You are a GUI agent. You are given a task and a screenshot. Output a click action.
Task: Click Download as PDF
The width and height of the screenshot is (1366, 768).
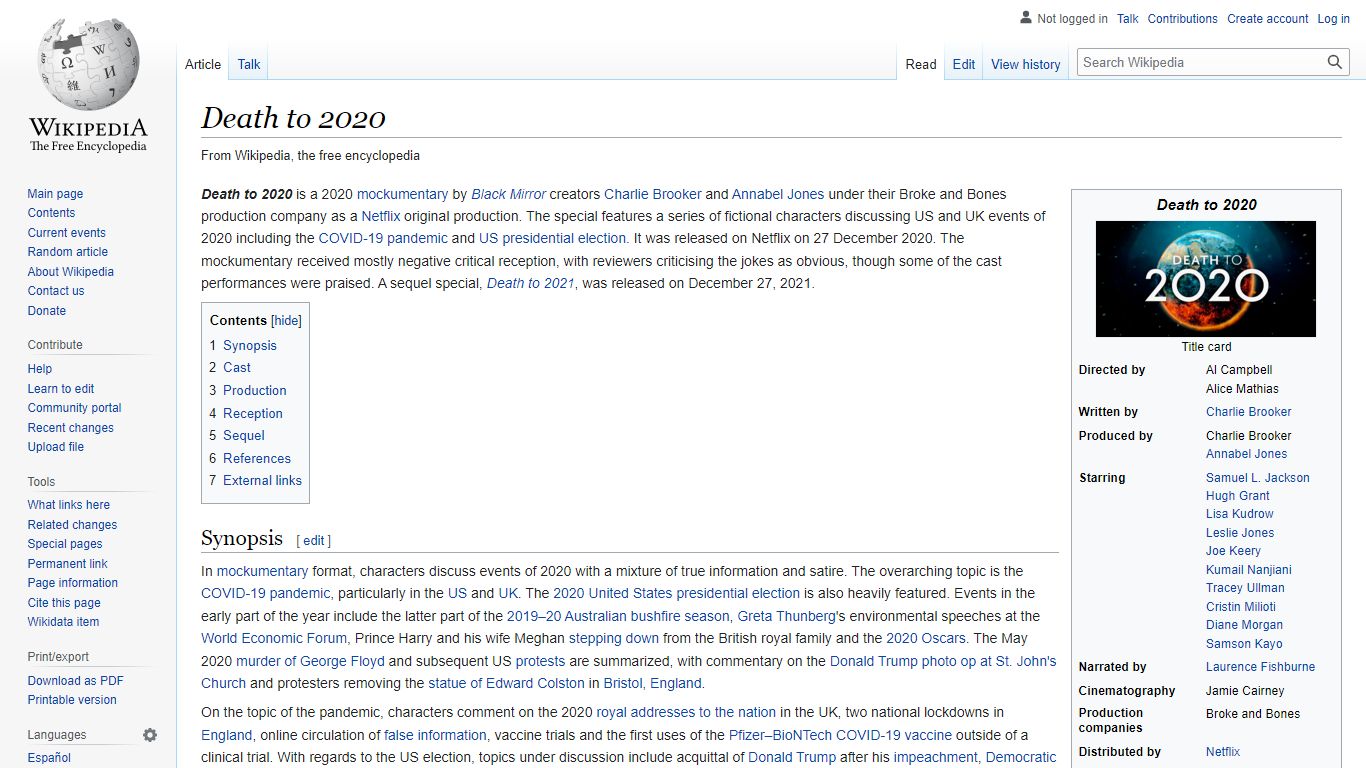click(x=76, y=681)
